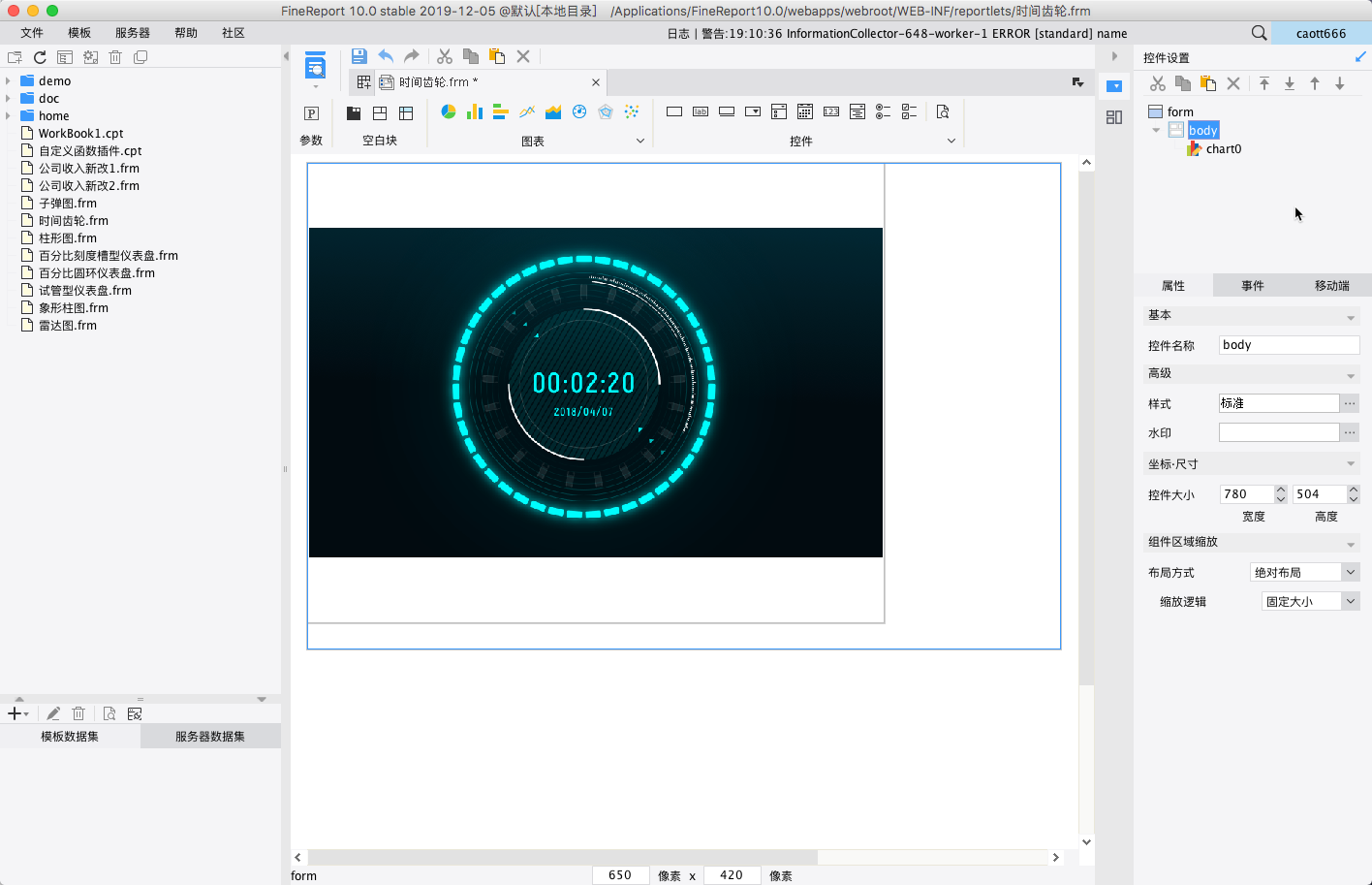Switch to 服务器数据集 tab
Screen dimensions: 1372x885
(x=210, y=737)
